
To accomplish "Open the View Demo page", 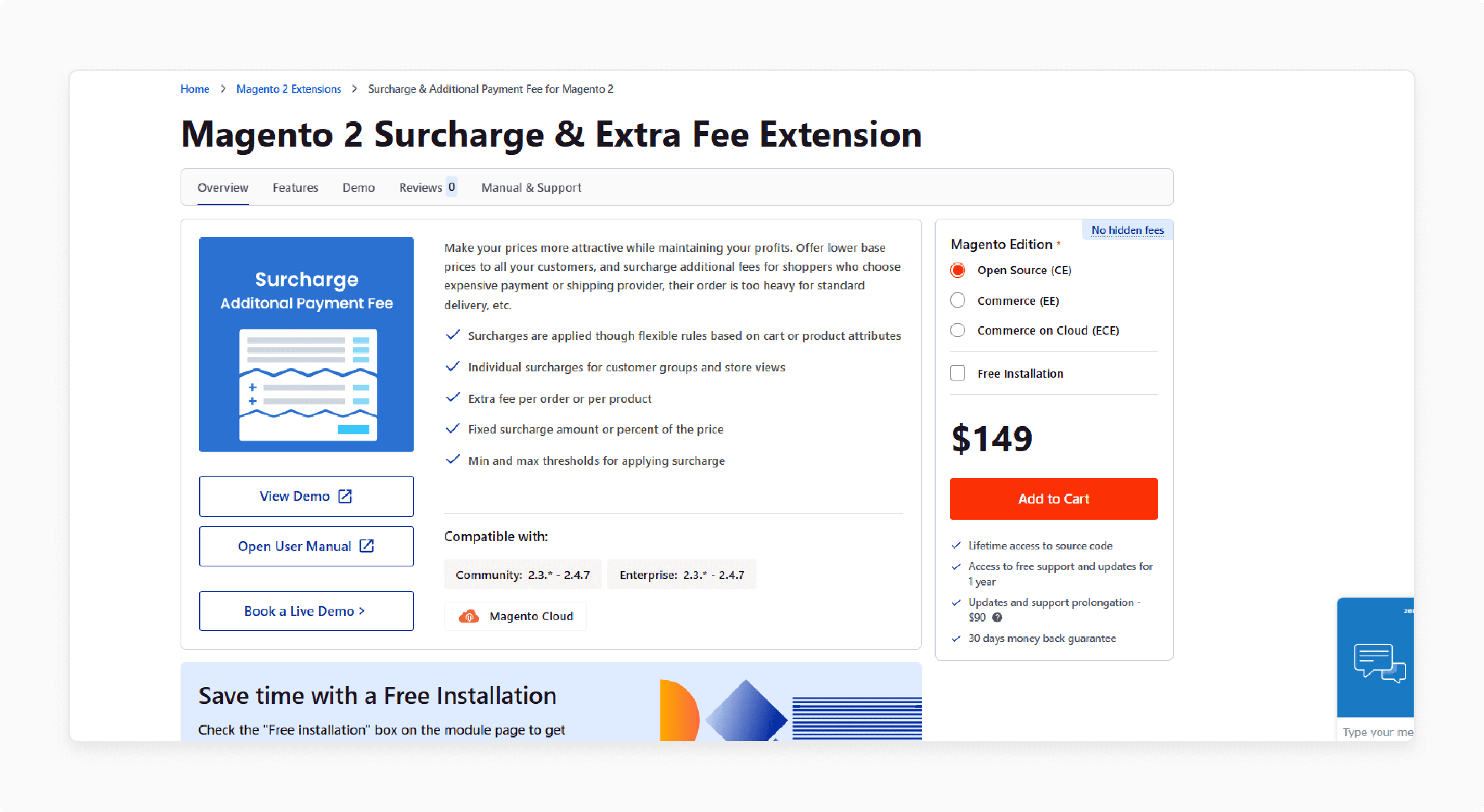I will (x=306, y=495).
